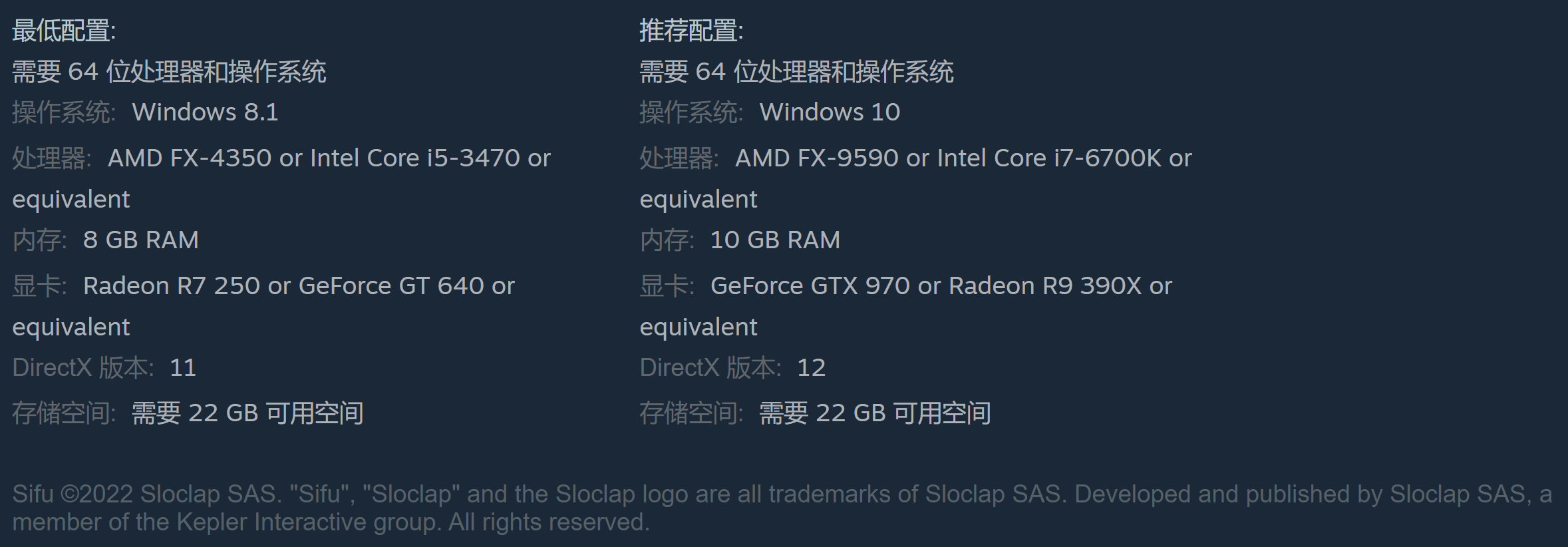Click the 最低配置 heading

tap(64, 31)
